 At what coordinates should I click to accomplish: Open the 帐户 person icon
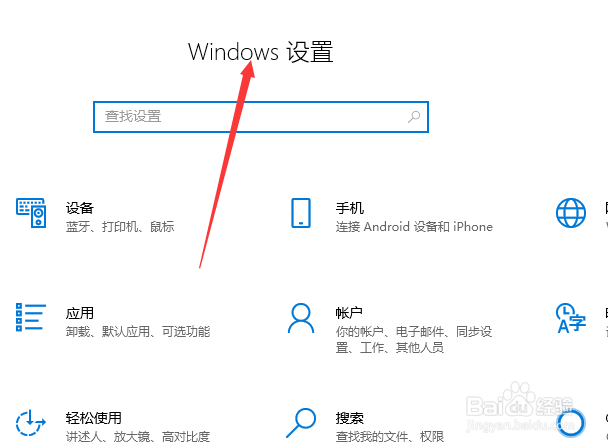click(x=301, y=318)
